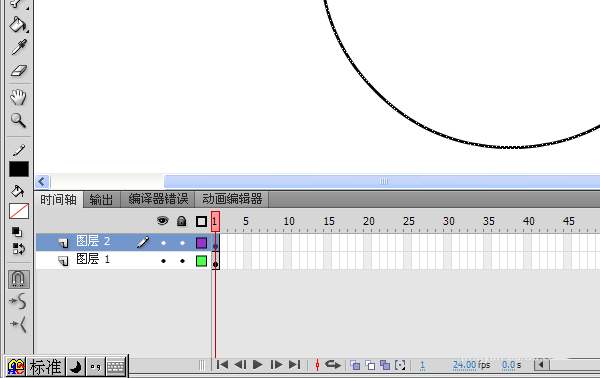Open the 编译器错误 tab
The height and width of the screenshot is (378, 600).
pos(158,199)
